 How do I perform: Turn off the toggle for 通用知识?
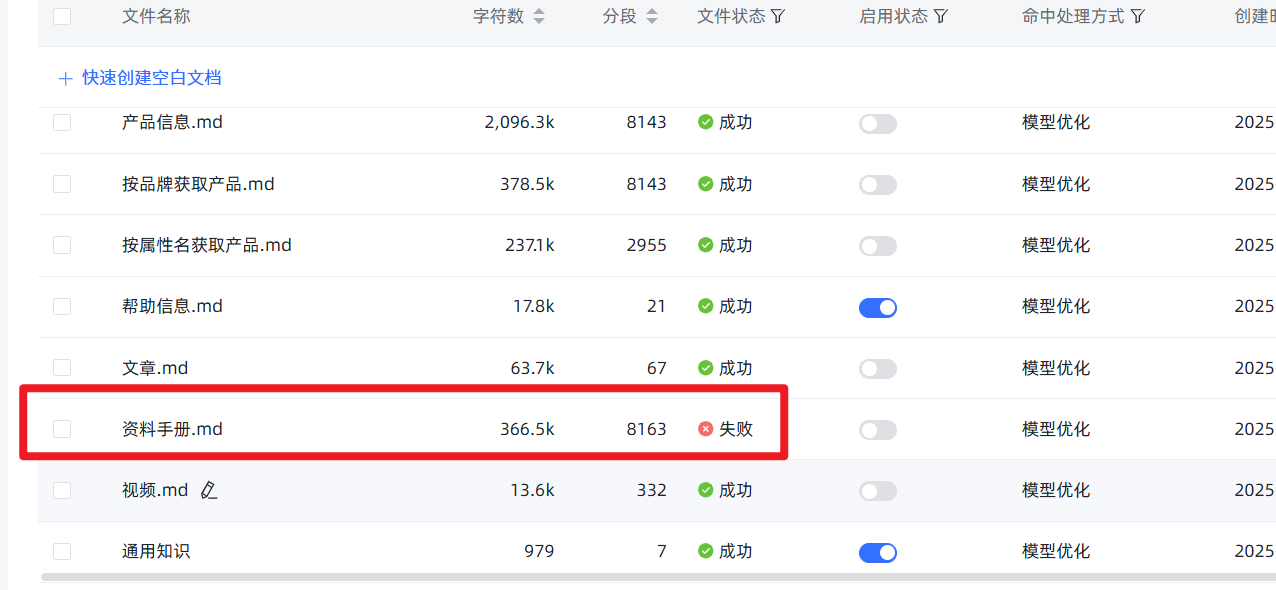coord(878,552)
